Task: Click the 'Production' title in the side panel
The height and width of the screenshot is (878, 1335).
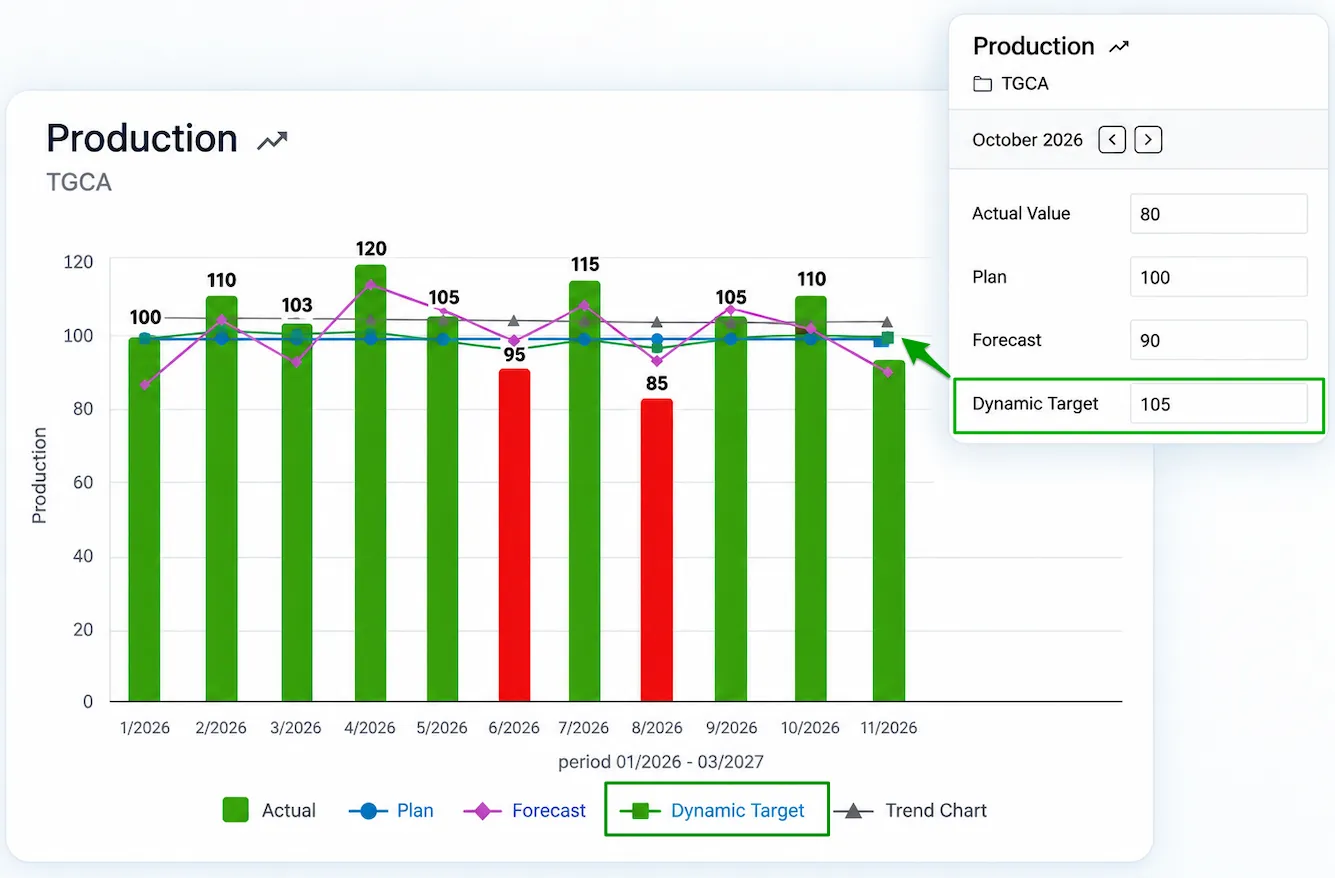Action: pos(1033,47)
